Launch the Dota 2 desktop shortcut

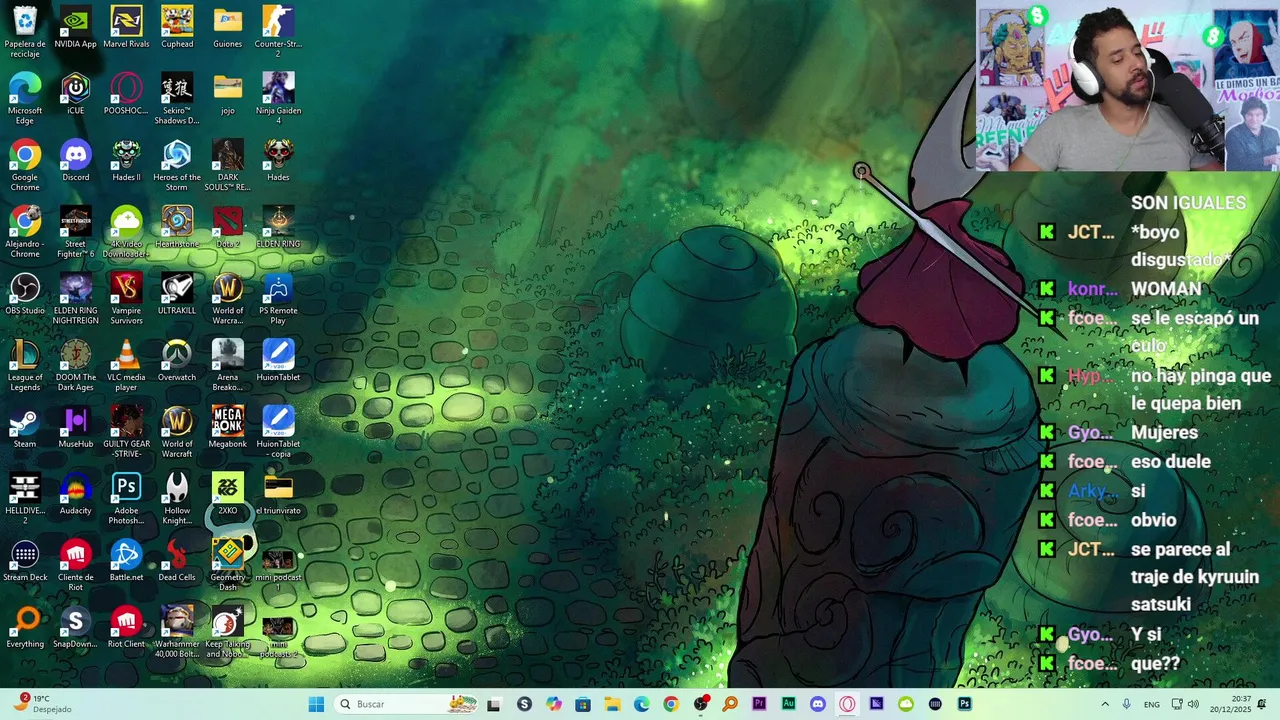click(x=227, y=227)
